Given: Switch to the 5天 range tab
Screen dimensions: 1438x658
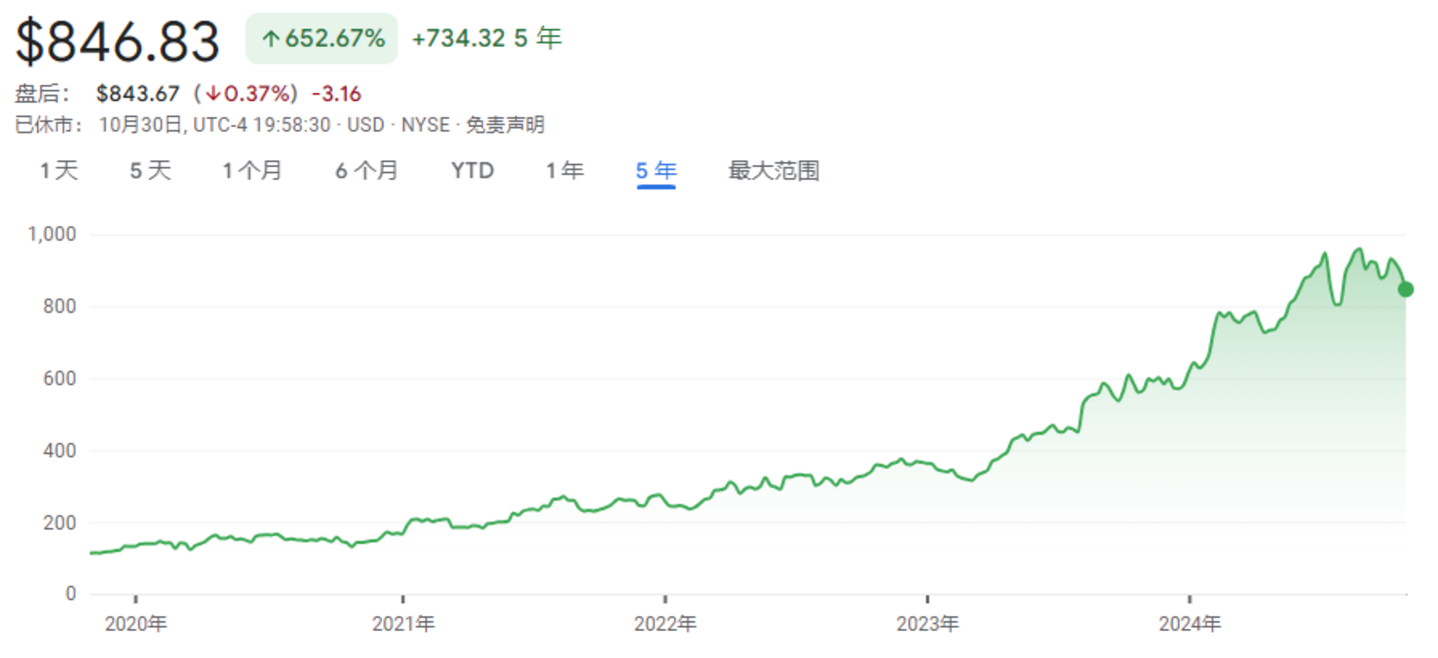Looking at the screenshot, I should point(150,171).
